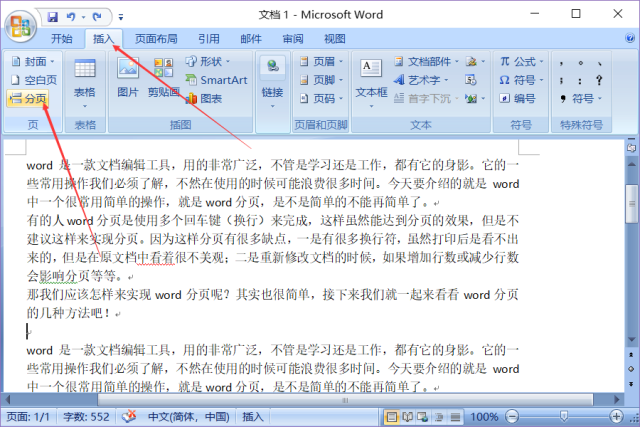The height and width of the screenshot is (427, 640).
Task: Insert a picture (图片)
Action: 128,78
